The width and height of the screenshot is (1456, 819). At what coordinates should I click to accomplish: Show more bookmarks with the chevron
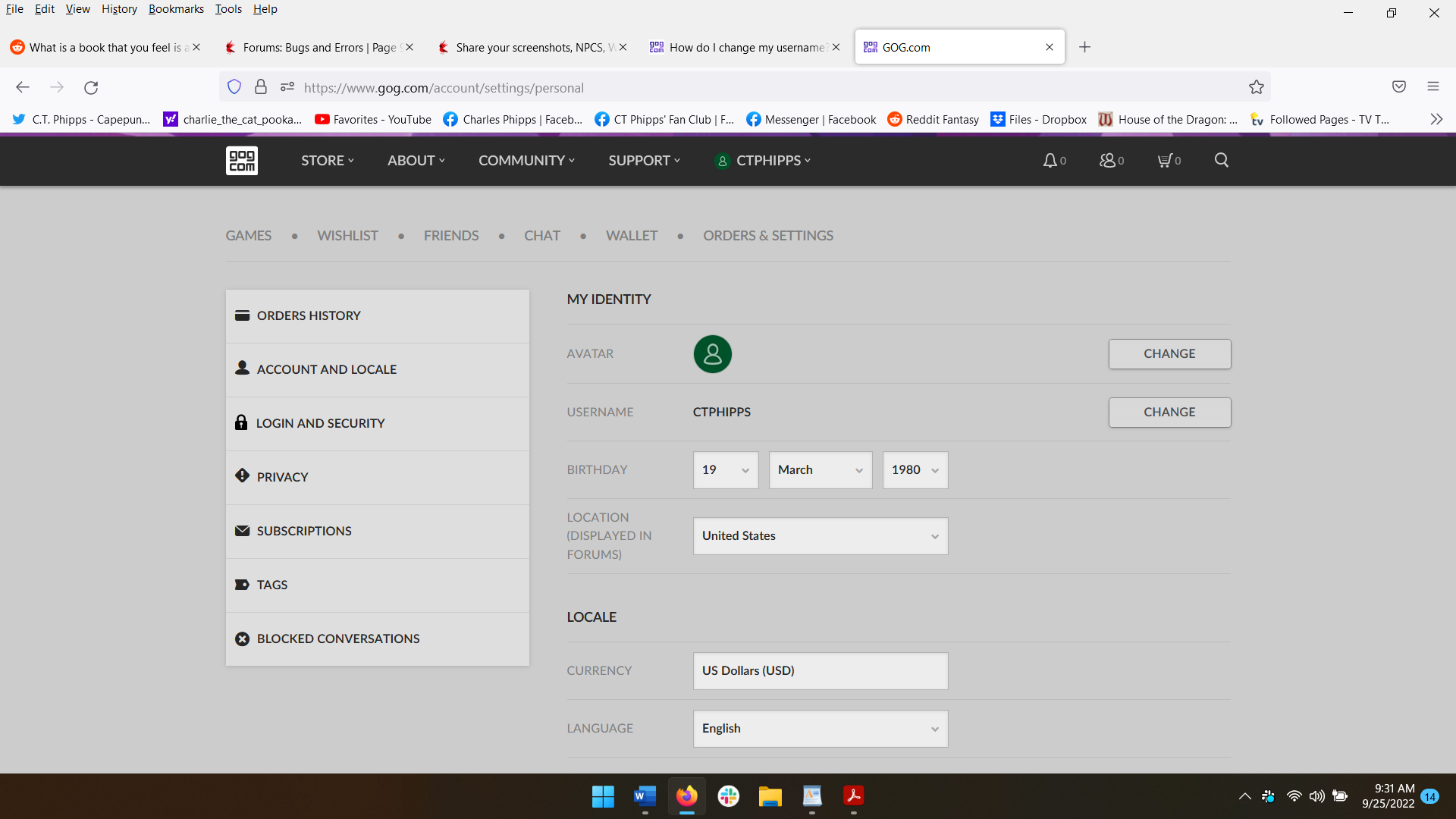point(1436,119)
